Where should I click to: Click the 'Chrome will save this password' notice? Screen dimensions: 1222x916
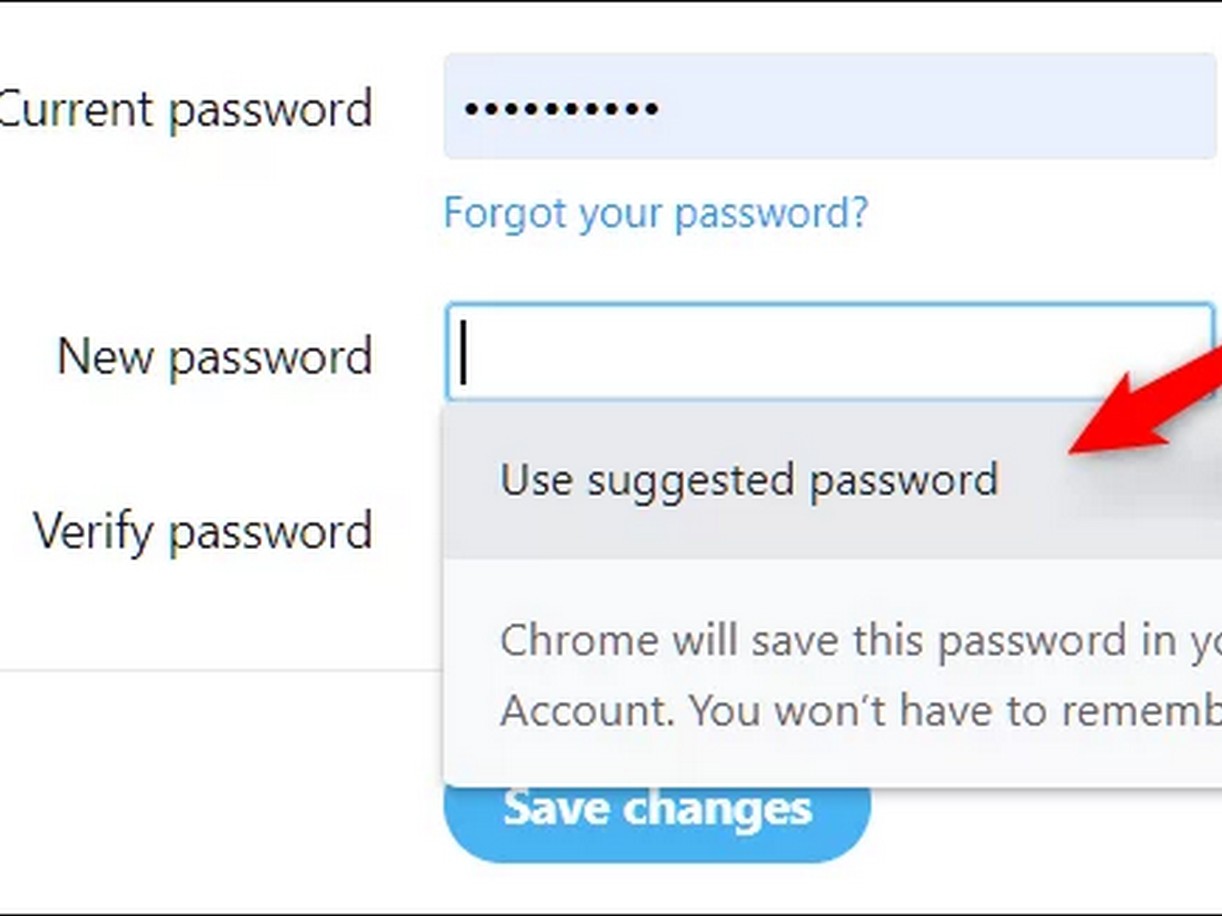850,641
